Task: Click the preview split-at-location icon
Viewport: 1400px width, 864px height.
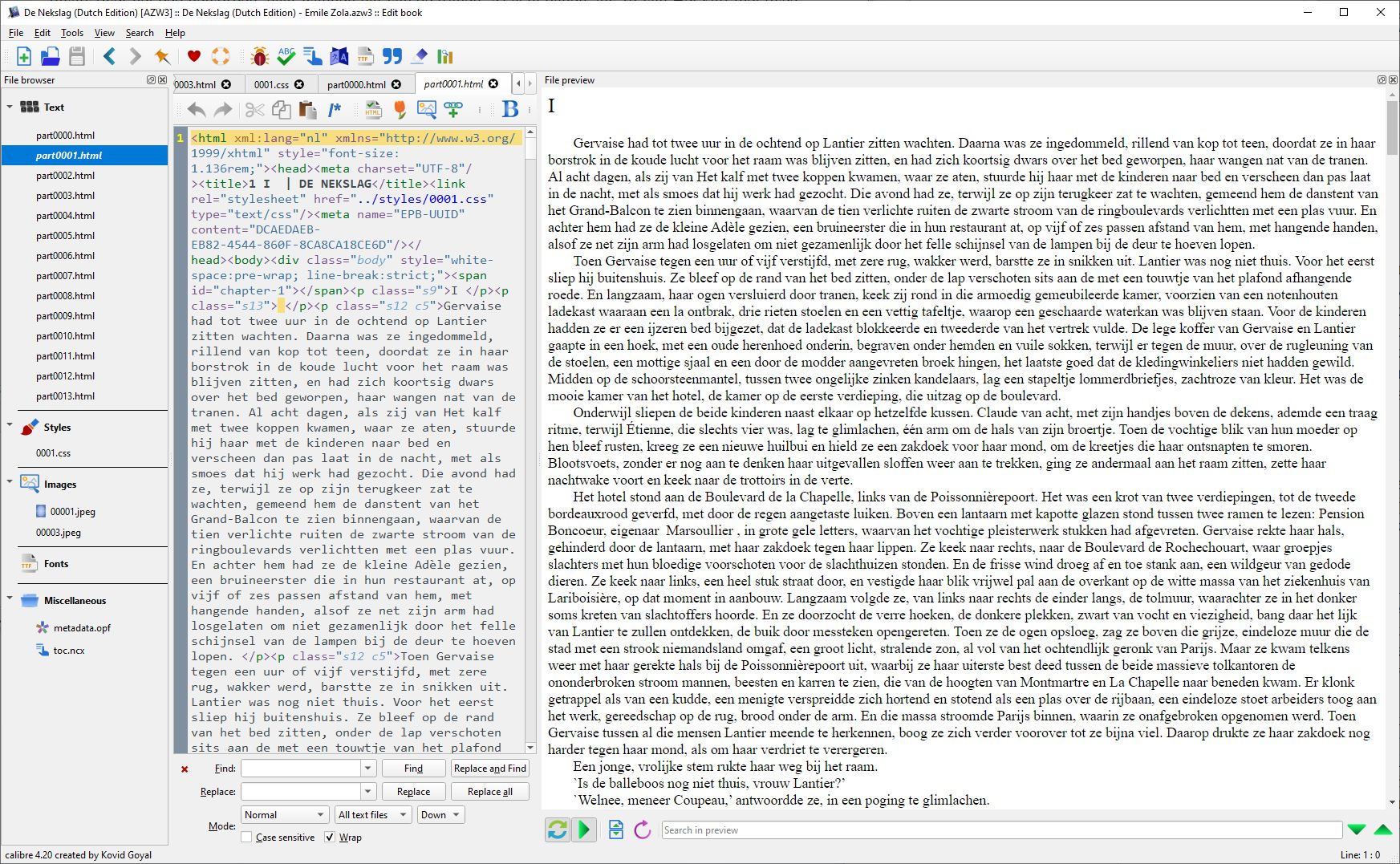Action: (616, 830)
